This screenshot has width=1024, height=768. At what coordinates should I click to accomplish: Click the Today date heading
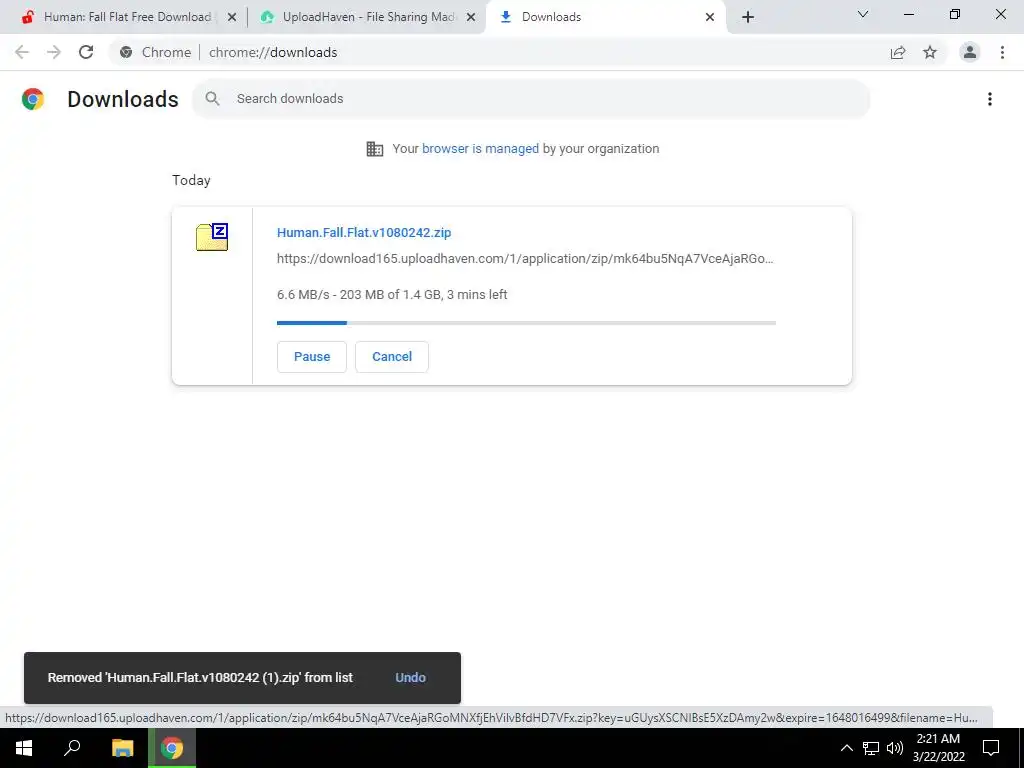(191, 180)
